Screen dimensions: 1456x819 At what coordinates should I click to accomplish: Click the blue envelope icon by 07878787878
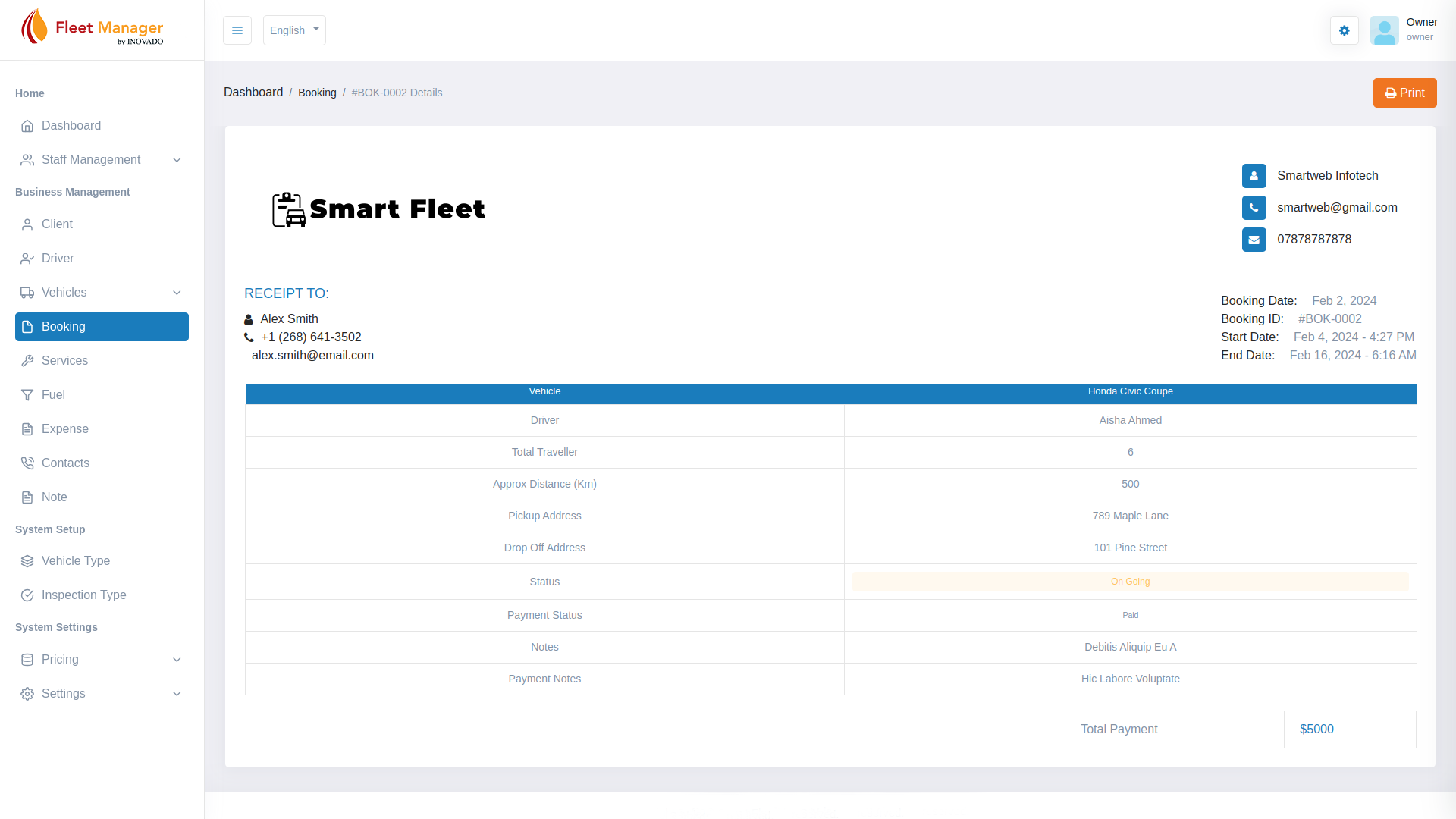point(1254,240)
